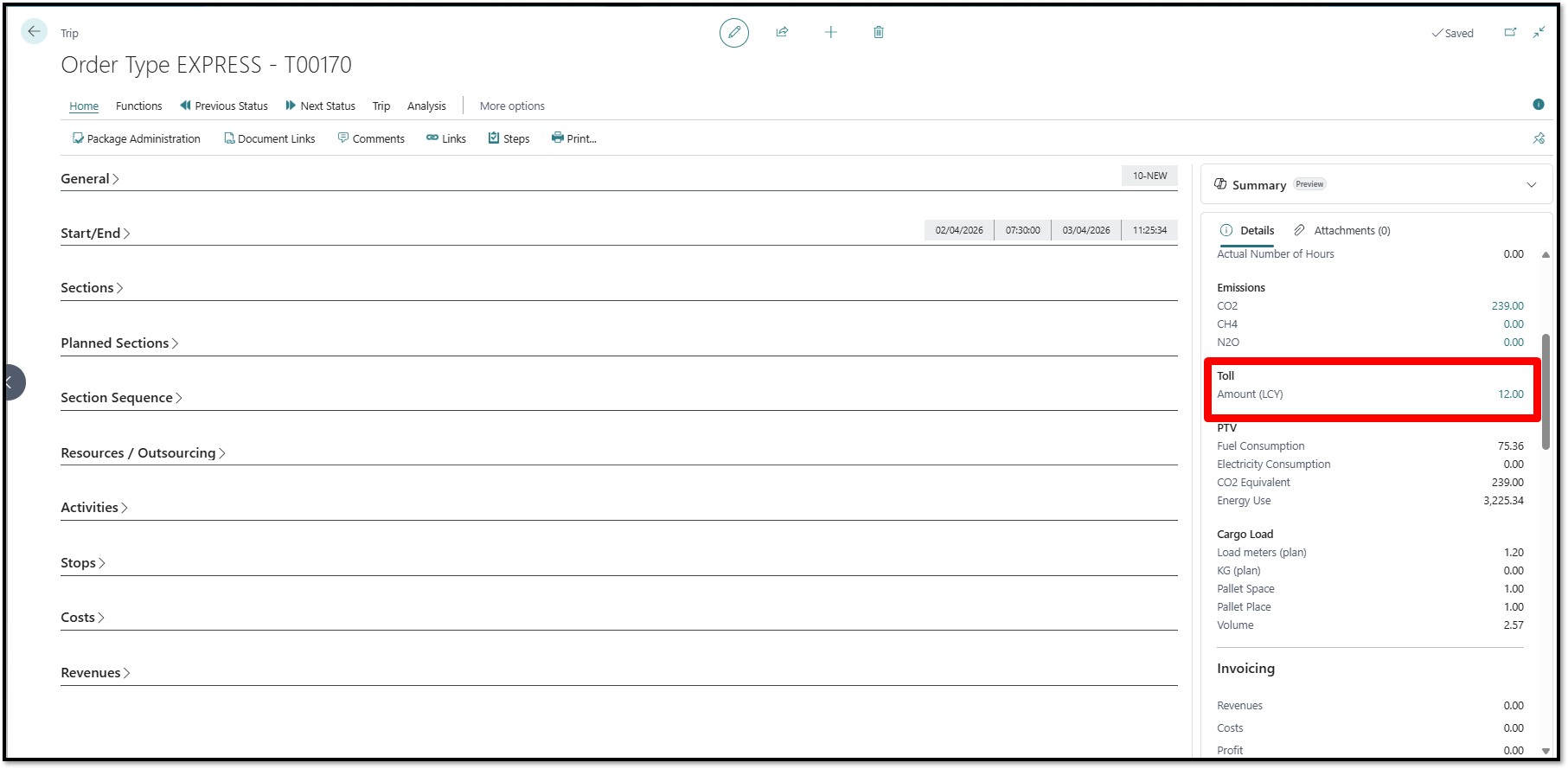Delete trip with trash icon
Image resolution: width=1568 pixels, height=769 pixels.
pos(879,32)
